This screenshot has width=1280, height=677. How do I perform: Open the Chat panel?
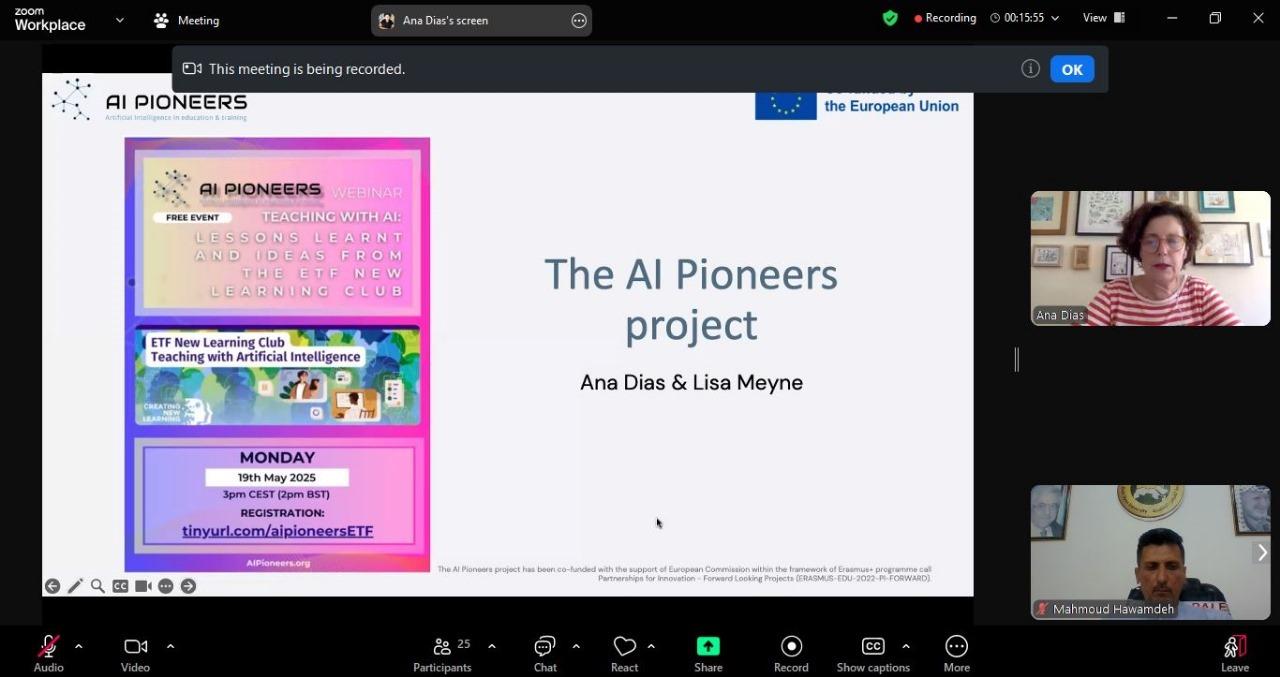tap(545, 654)
